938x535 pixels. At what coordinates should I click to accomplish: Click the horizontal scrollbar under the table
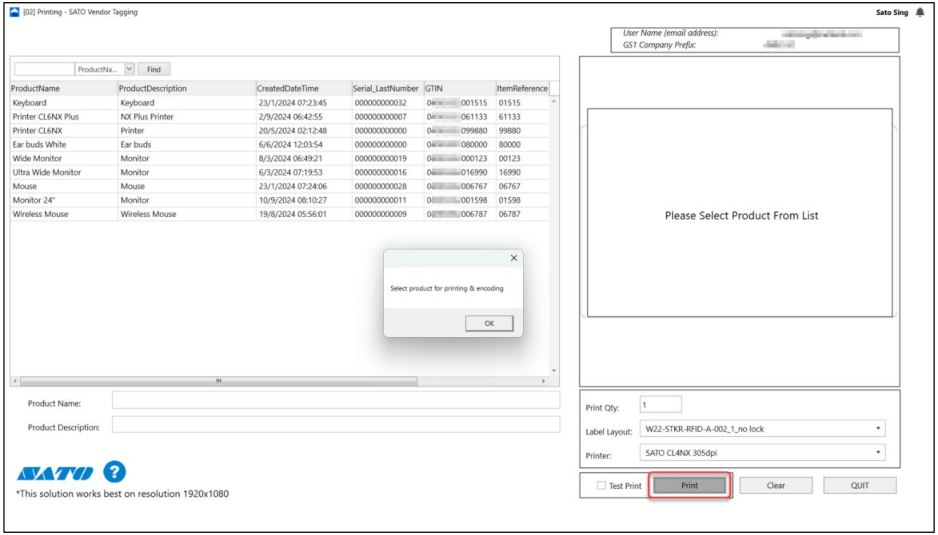pos(217,381)
